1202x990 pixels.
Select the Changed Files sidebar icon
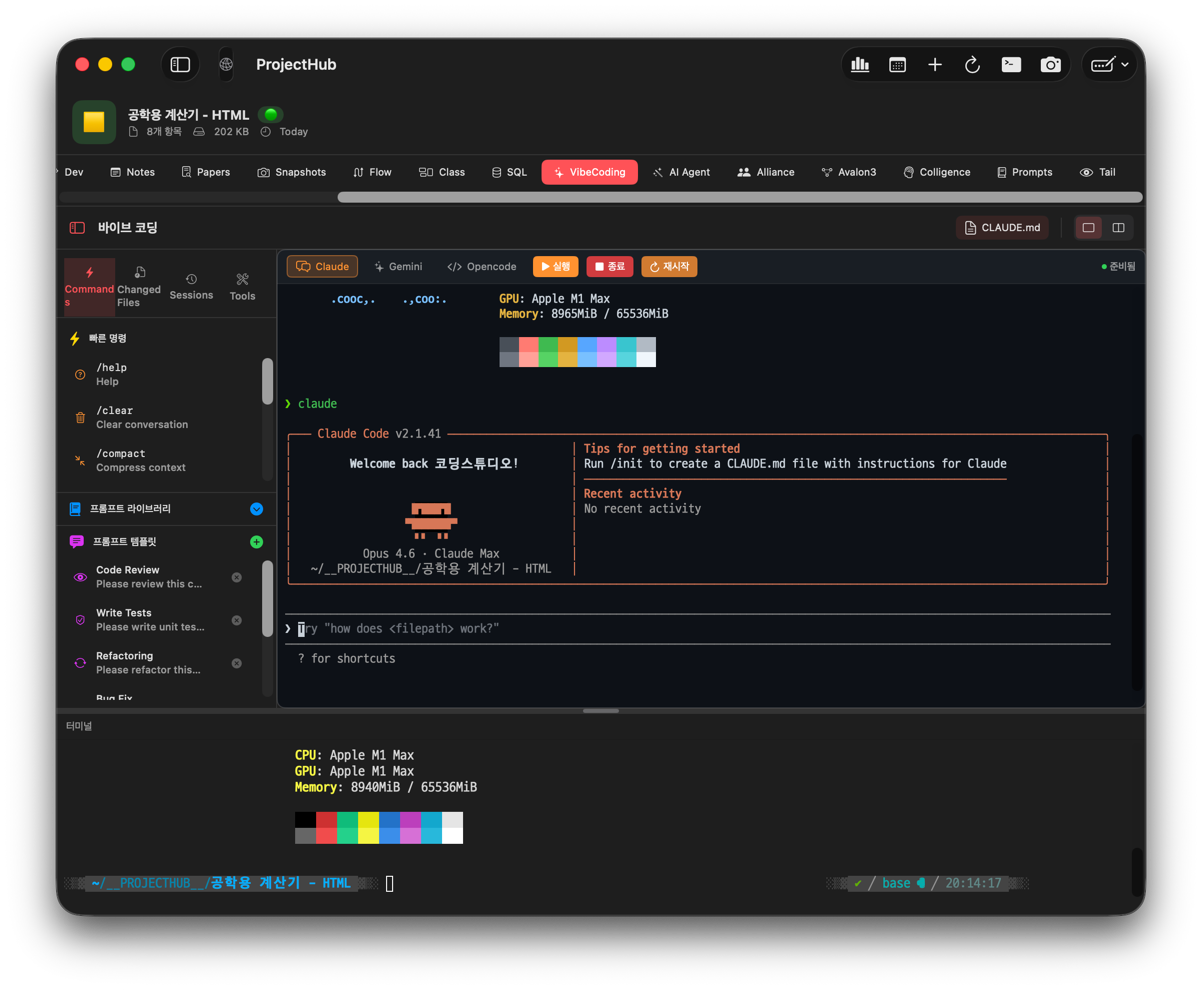139,287
